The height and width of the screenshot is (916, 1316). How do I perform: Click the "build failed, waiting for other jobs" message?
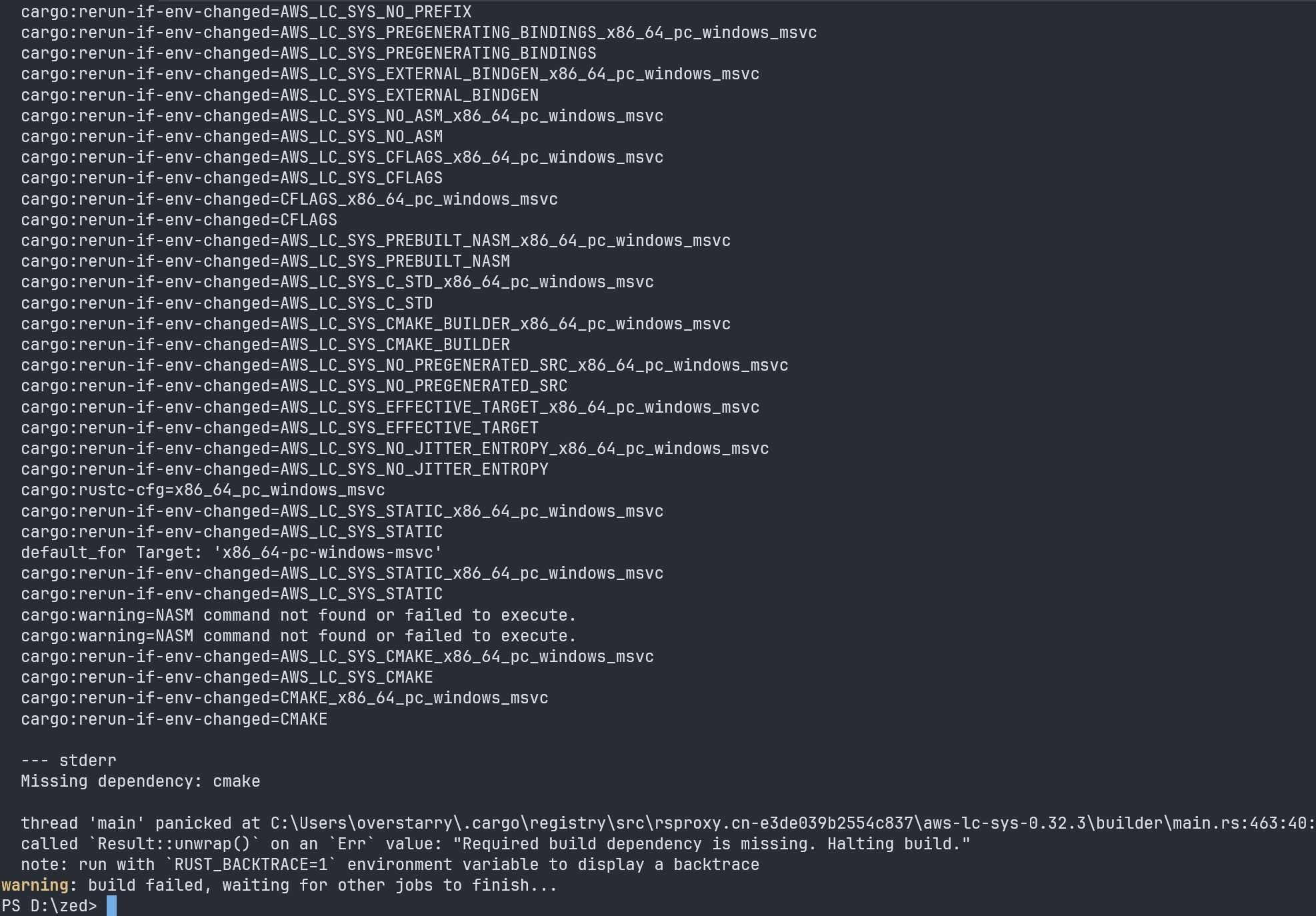[322, 885]
